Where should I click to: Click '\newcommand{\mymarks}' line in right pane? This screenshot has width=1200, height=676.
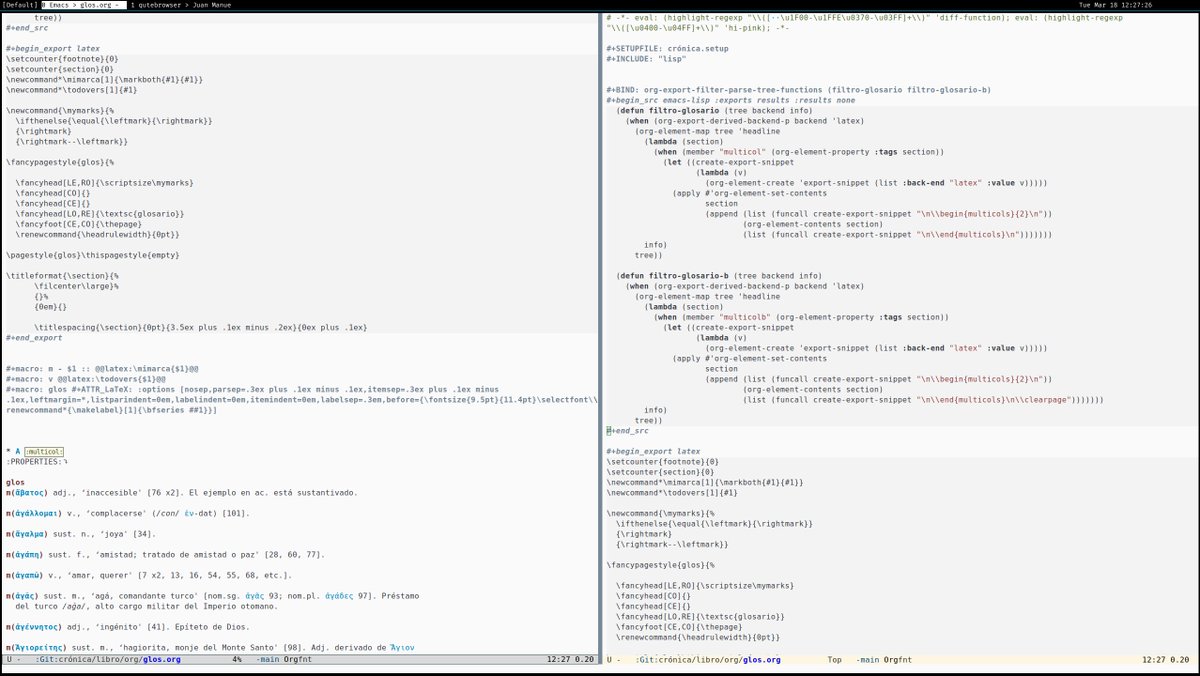660,513
